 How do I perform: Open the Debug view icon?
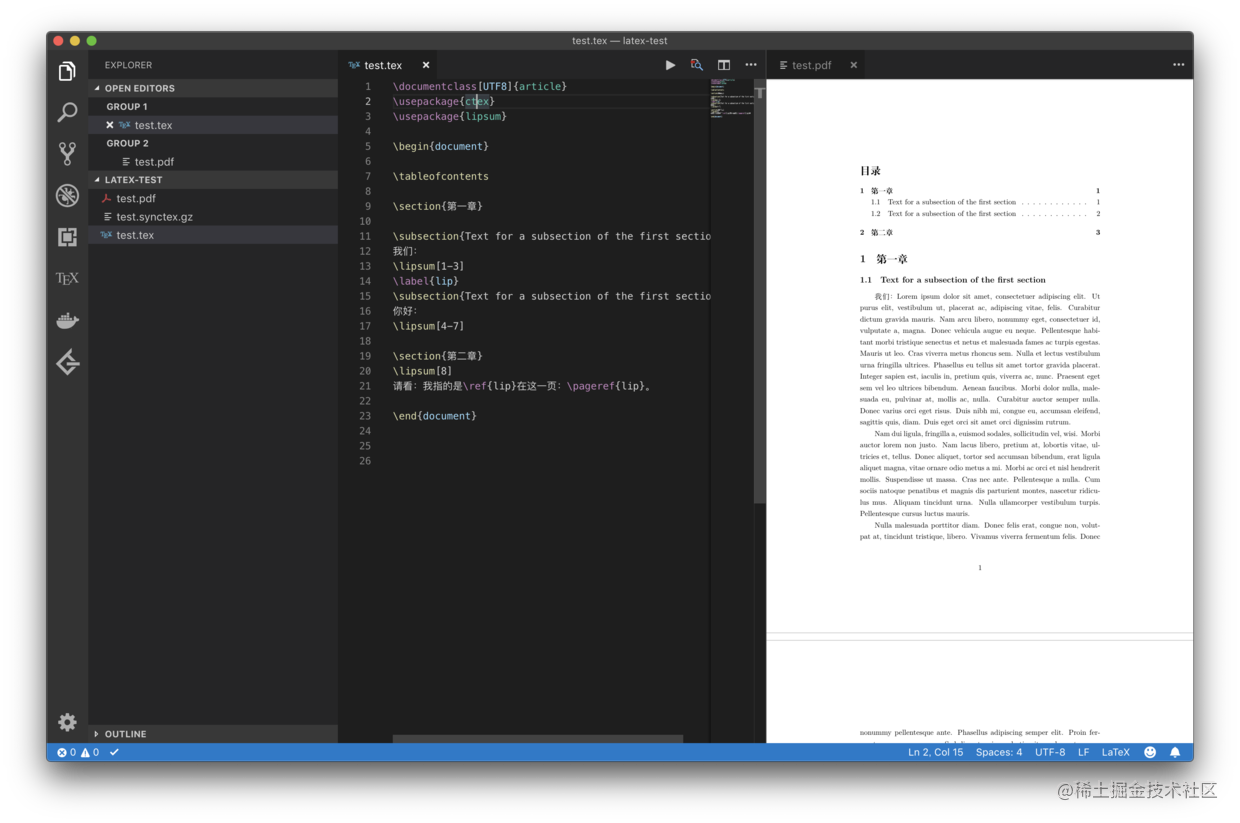(x=67, y=195)
